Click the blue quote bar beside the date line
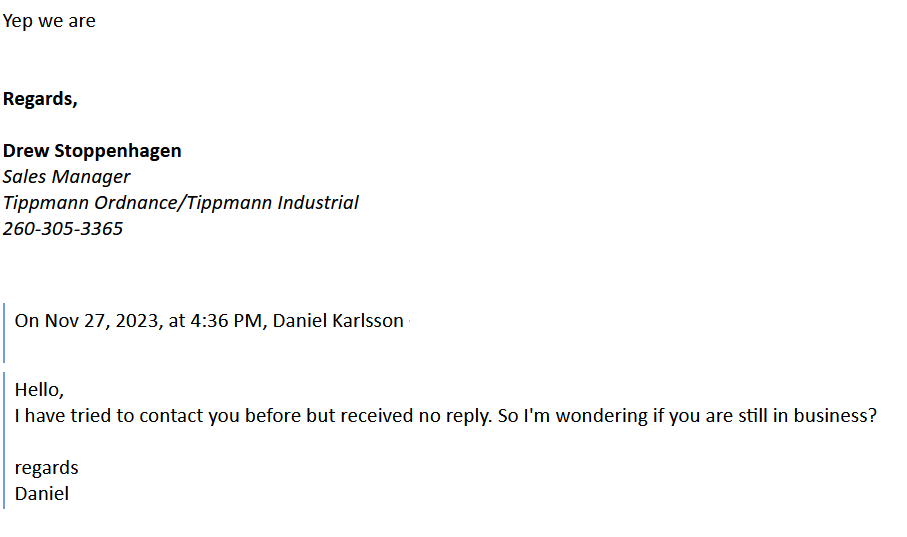The image size is (907, 537). click(x=4, y=333)
